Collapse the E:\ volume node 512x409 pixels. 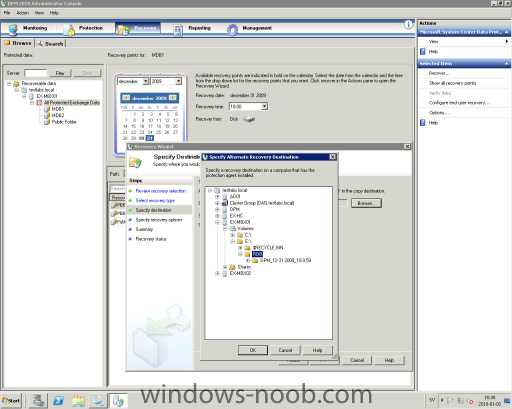point(233,241)
